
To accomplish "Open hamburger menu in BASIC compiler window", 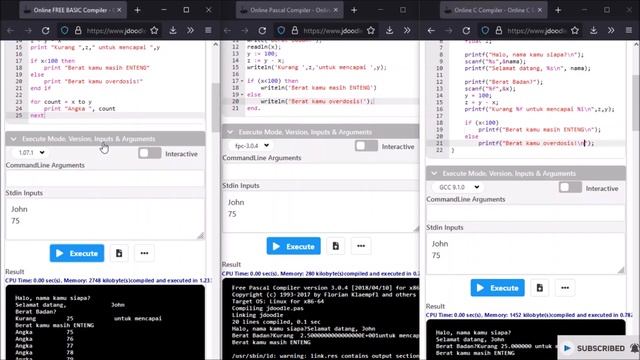I will pyautogui.click(x=208, y=30).
